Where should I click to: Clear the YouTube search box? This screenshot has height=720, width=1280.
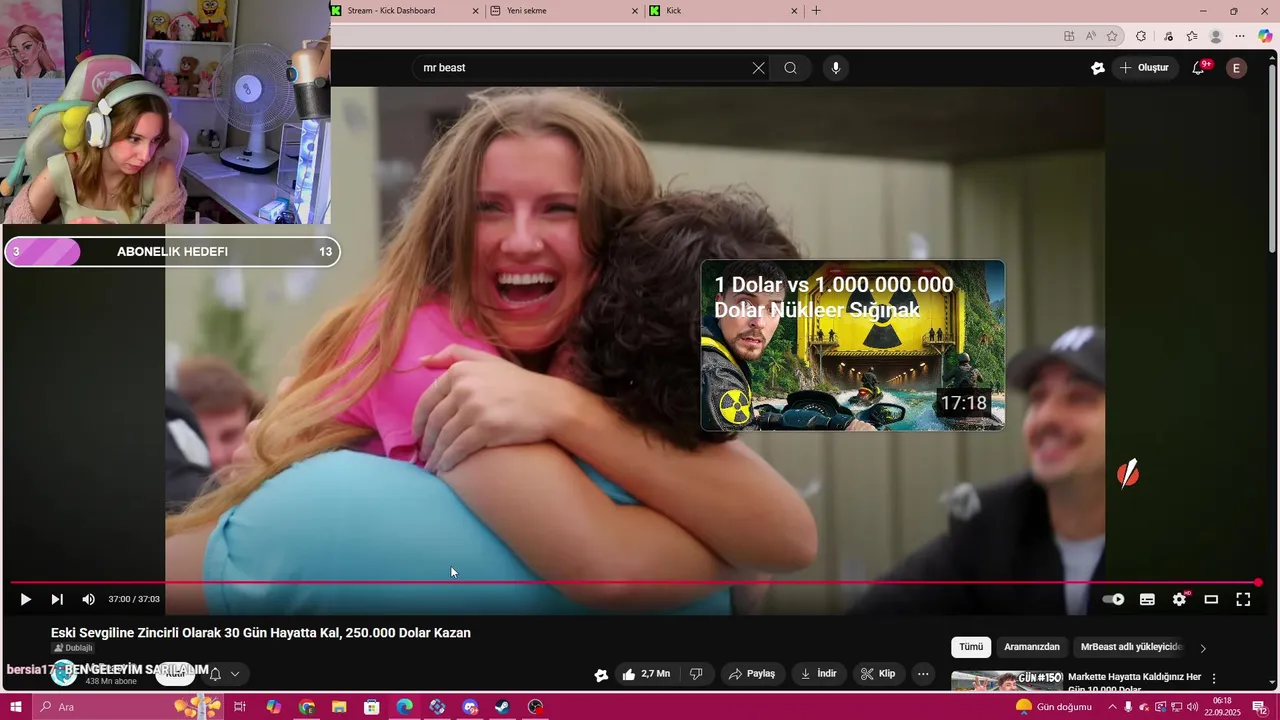[758, 68]
